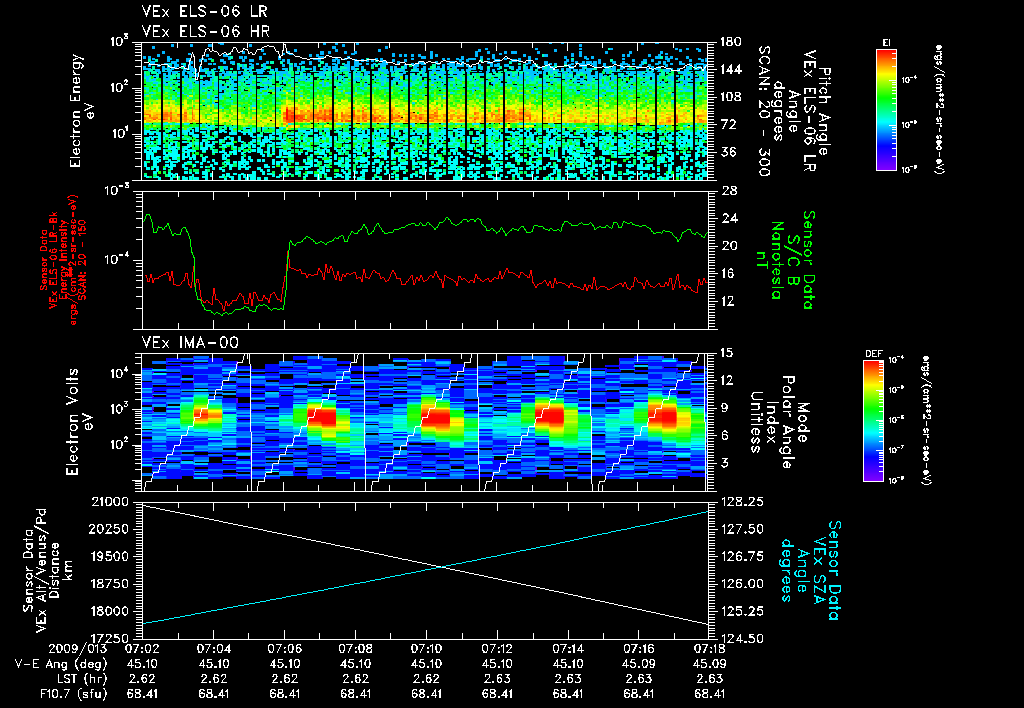Click the '07:04' time tick label
Screen dimensions: 1024x708
click(x=214, y=648)
